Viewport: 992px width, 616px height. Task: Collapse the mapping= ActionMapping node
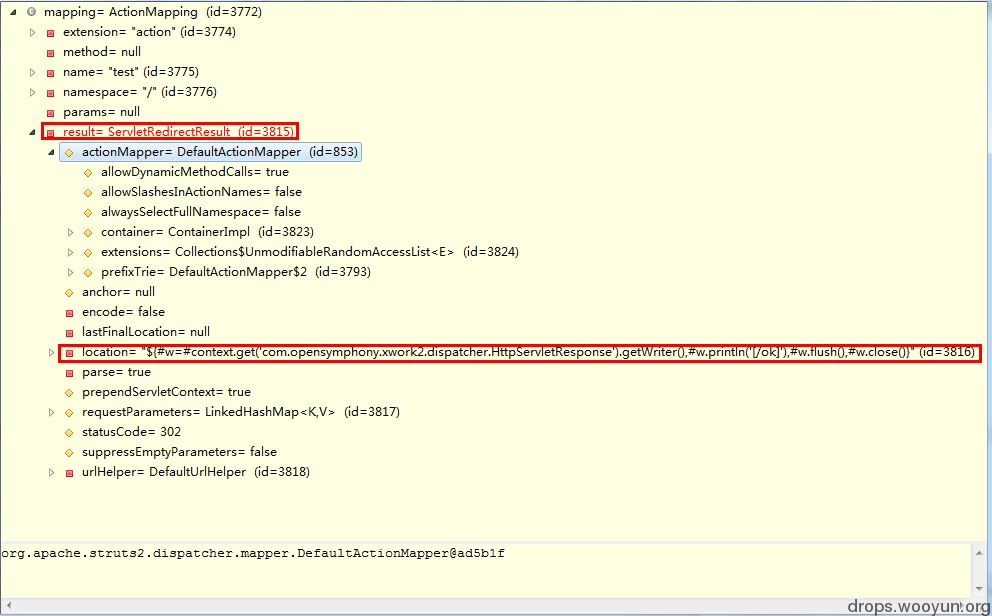pos(13,13)
